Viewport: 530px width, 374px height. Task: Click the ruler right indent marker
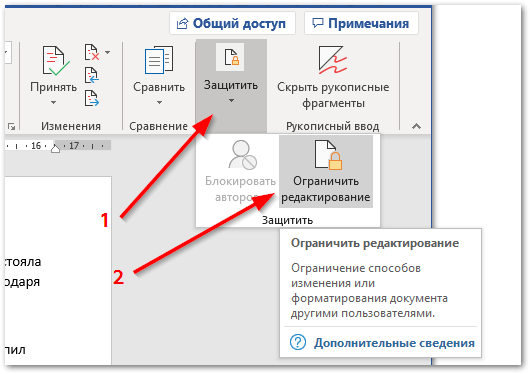pos(55,148)
